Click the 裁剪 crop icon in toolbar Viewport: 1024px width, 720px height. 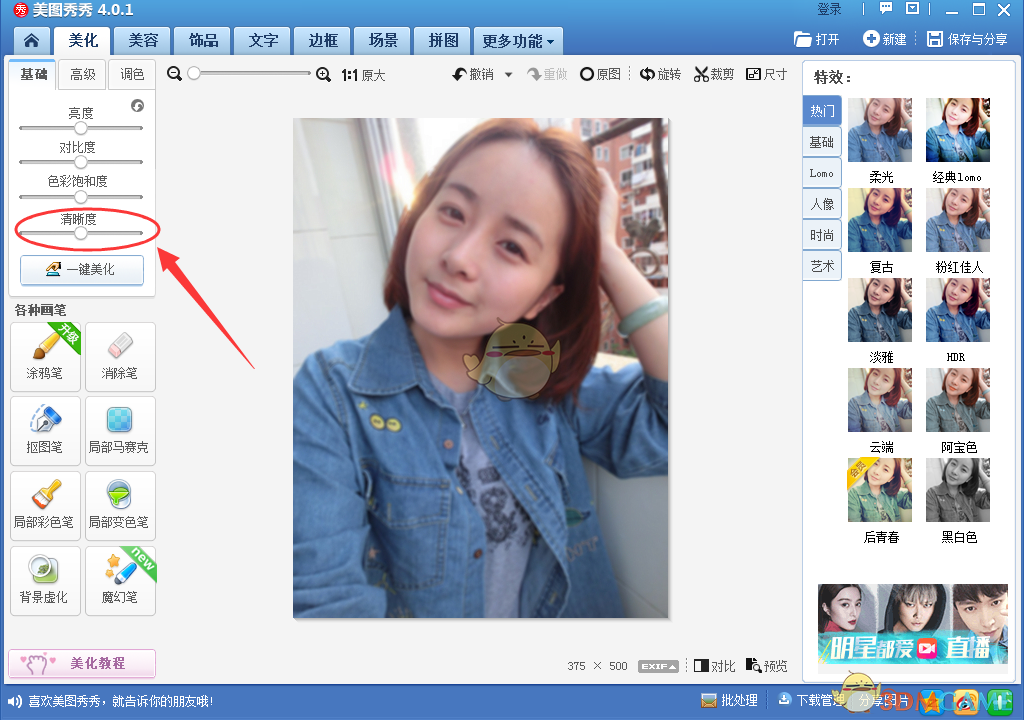(713, 73)
